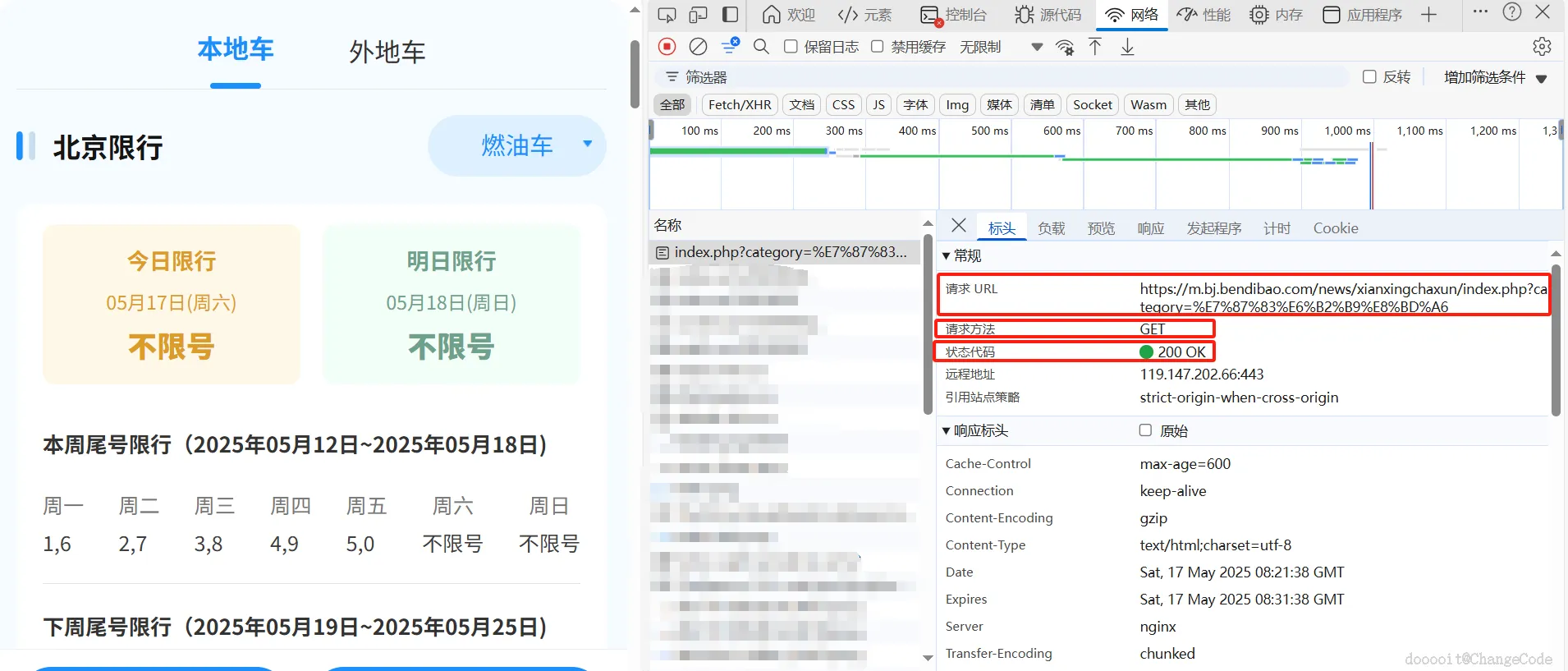Toggle the DevTools sidebar dock icon

click(730, 15)
